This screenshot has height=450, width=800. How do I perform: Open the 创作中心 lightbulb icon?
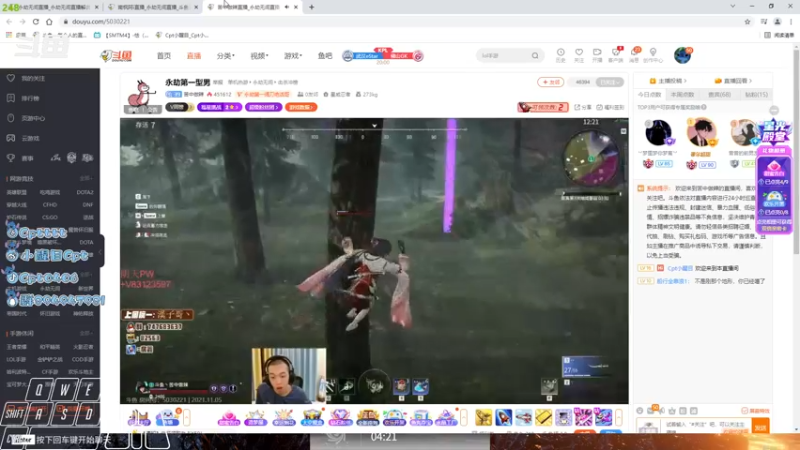(x=653, y=55)
